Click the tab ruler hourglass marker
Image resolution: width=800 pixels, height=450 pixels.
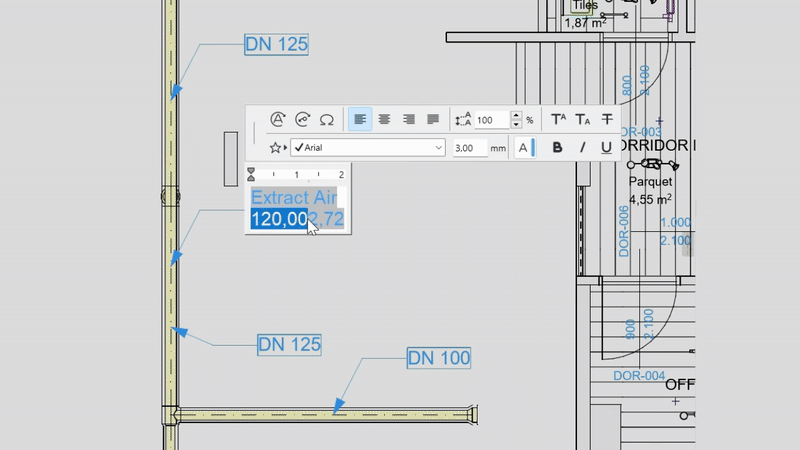pos(251,174)
